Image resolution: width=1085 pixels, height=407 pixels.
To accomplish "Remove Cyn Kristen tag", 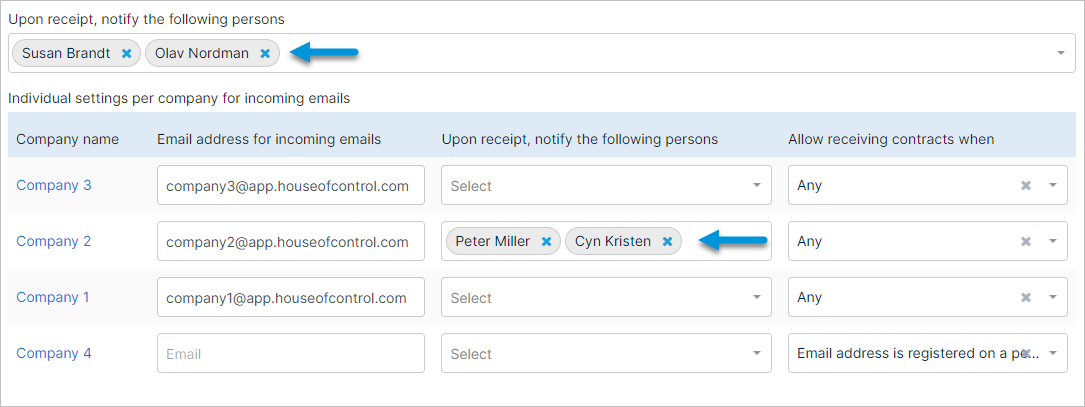I will [x=668, y=242].
